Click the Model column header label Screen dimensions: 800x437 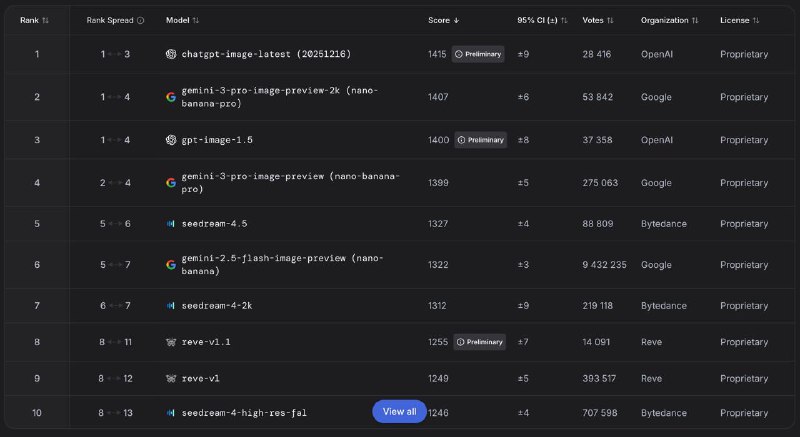(x=178, y=20)
